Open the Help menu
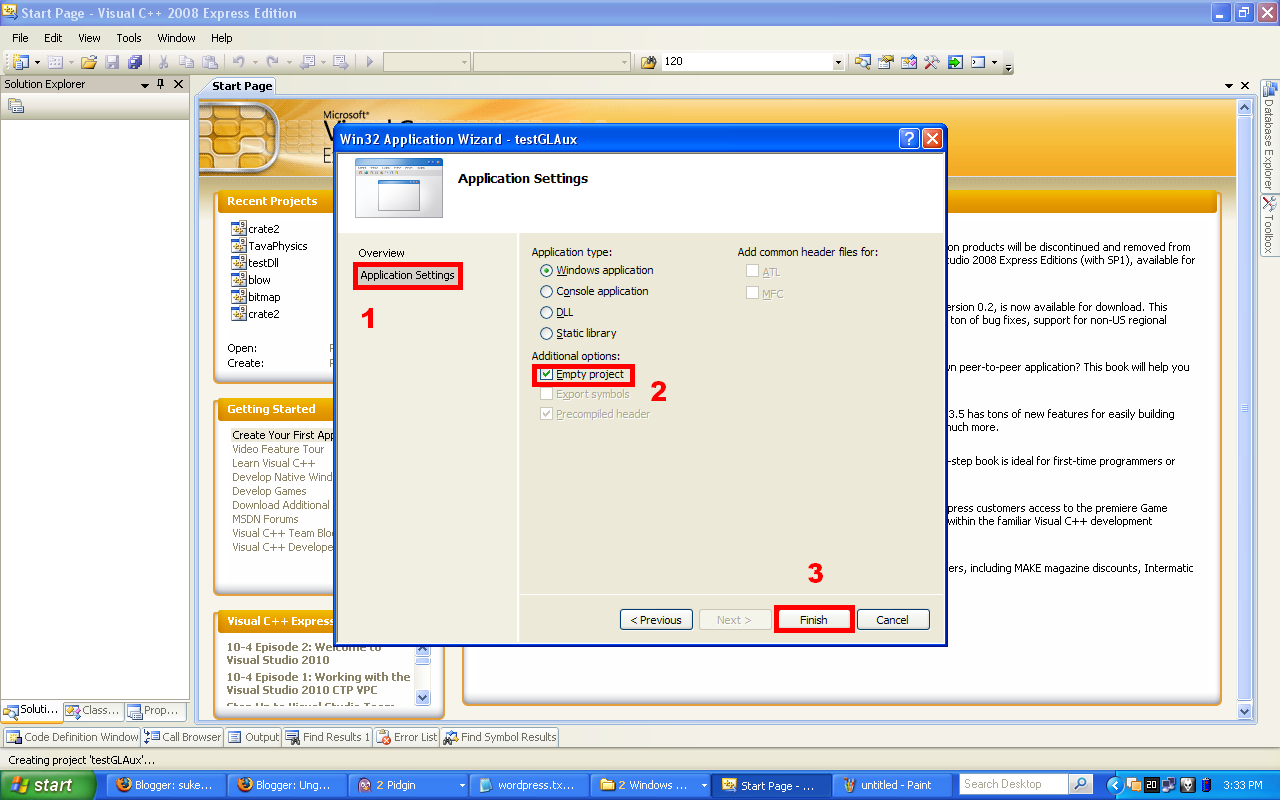The height and width of the screenshot is (800, 1280). click(222, 38)
